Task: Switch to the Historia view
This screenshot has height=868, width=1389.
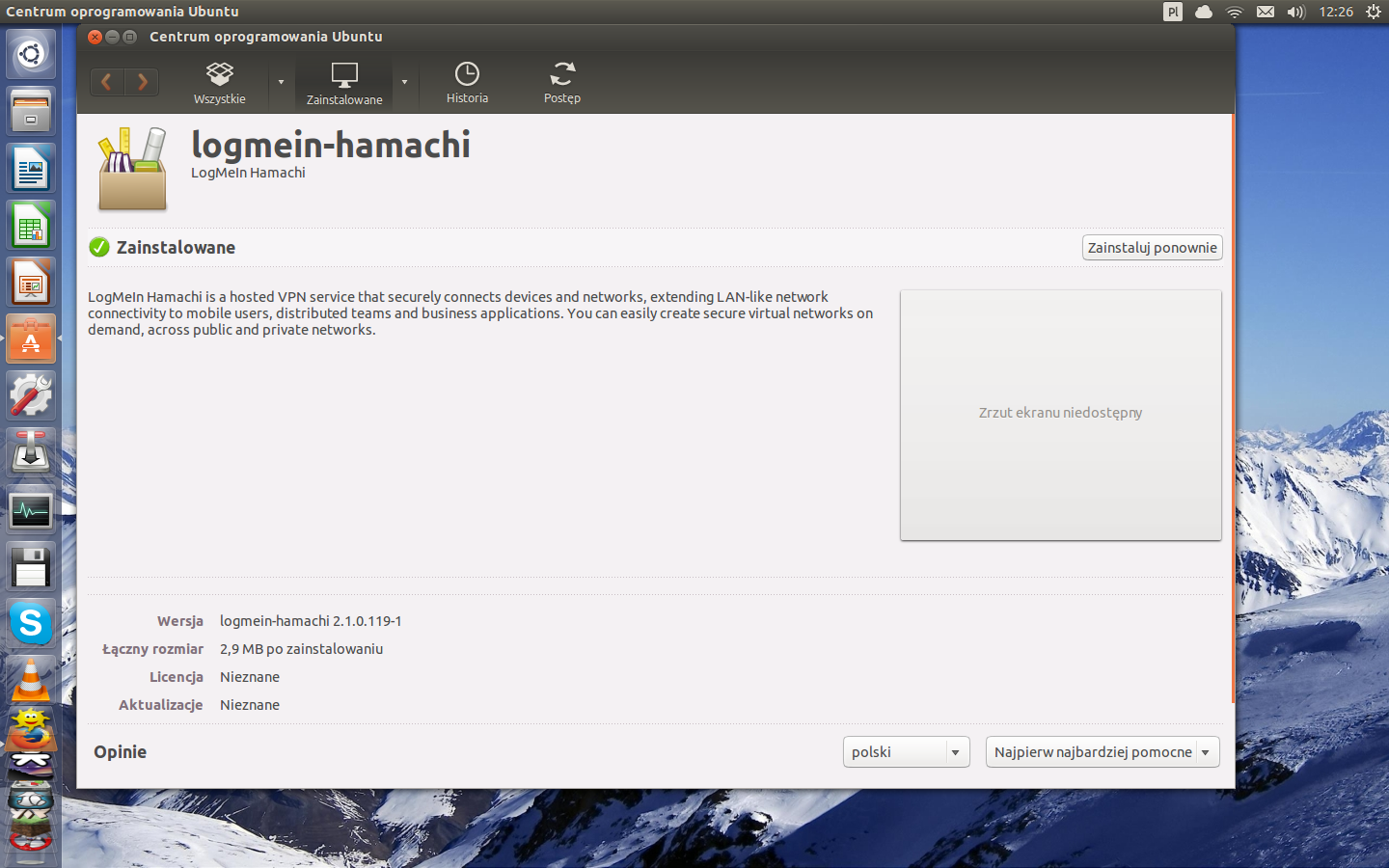Action: click(x=467, y=82)
